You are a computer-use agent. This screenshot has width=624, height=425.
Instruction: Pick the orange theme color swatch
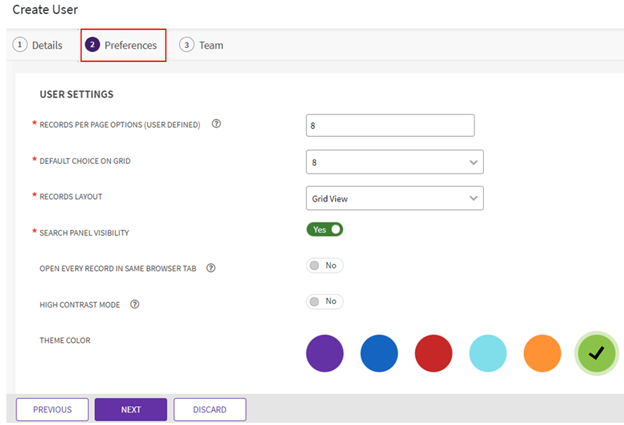(x=542, y=353)
